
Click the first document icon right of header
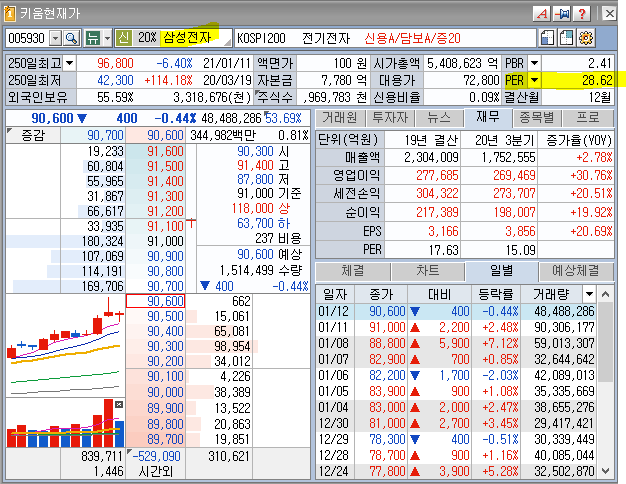coord(547,38)
